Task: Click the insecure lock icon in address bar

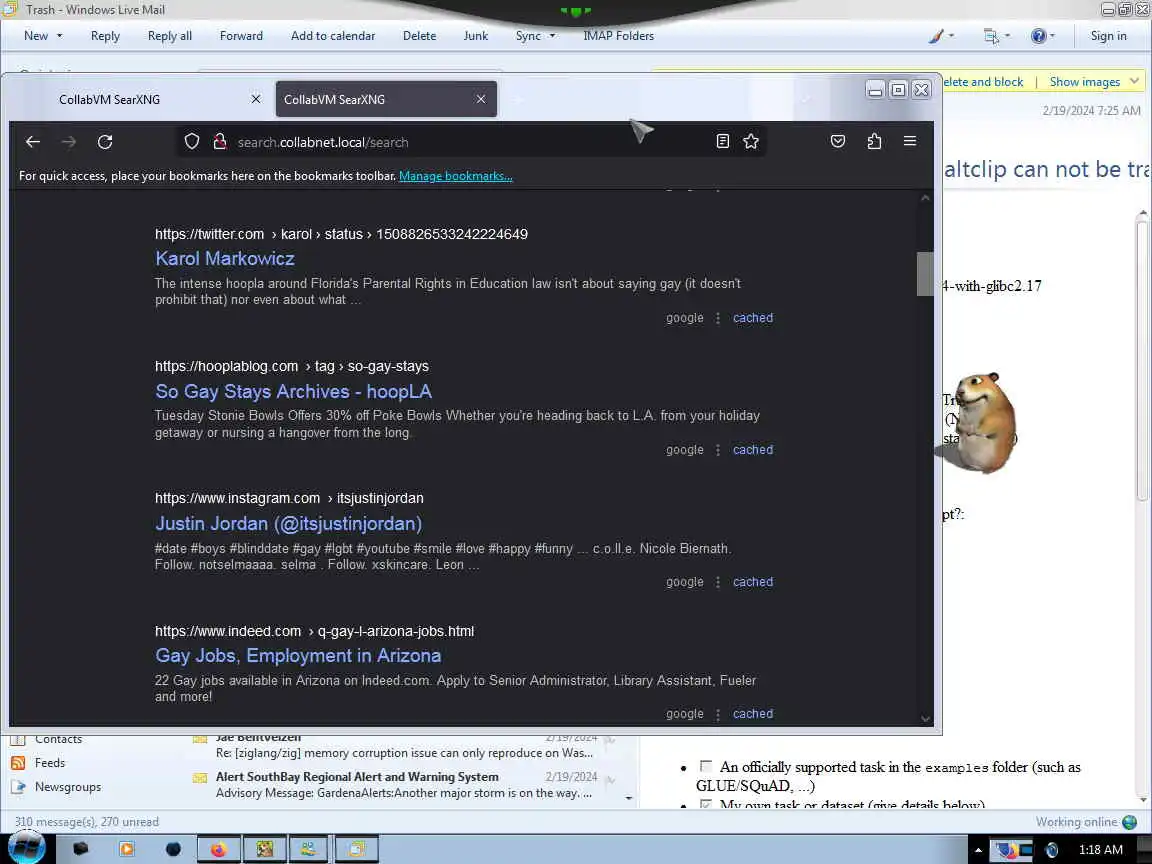Action: (x=219, y=141)
